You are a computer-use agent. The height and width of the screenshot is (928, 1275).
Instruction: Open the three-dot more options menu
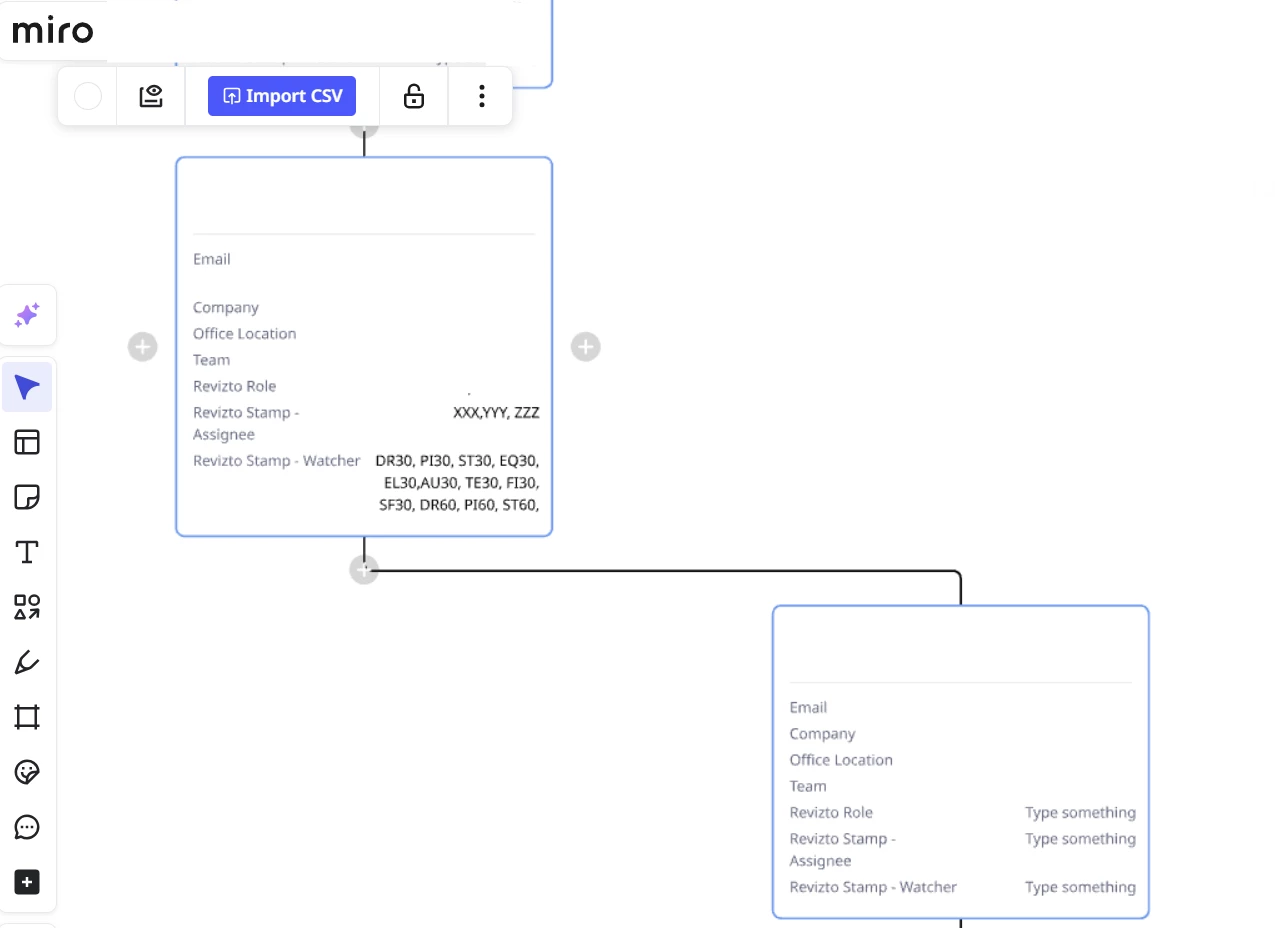pos(481,96)
